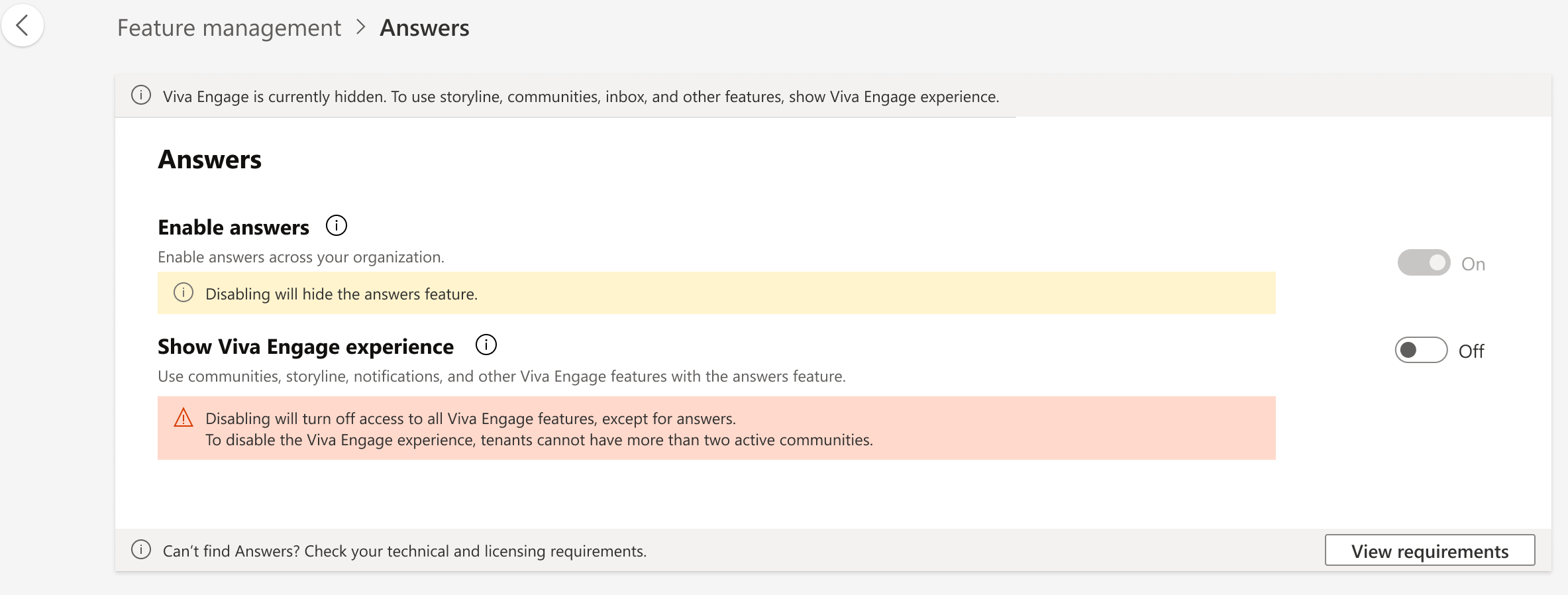The image size is (1568, 595).
Task: Click the breadcrumb chevron separator
Action: tap(360, 27)
